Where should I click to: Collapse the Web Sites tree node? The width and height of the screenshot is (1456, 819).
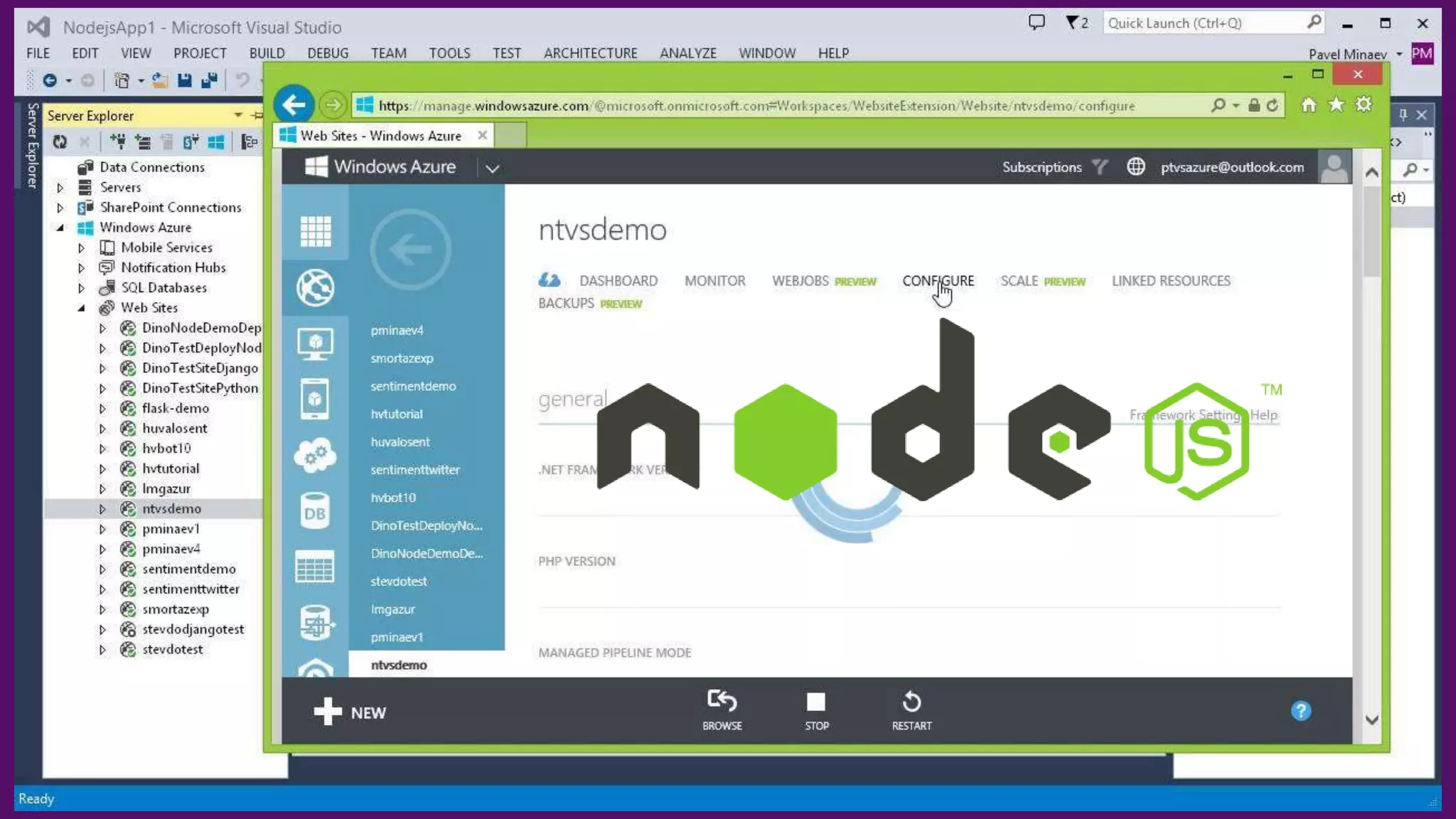tap(81, 308)
